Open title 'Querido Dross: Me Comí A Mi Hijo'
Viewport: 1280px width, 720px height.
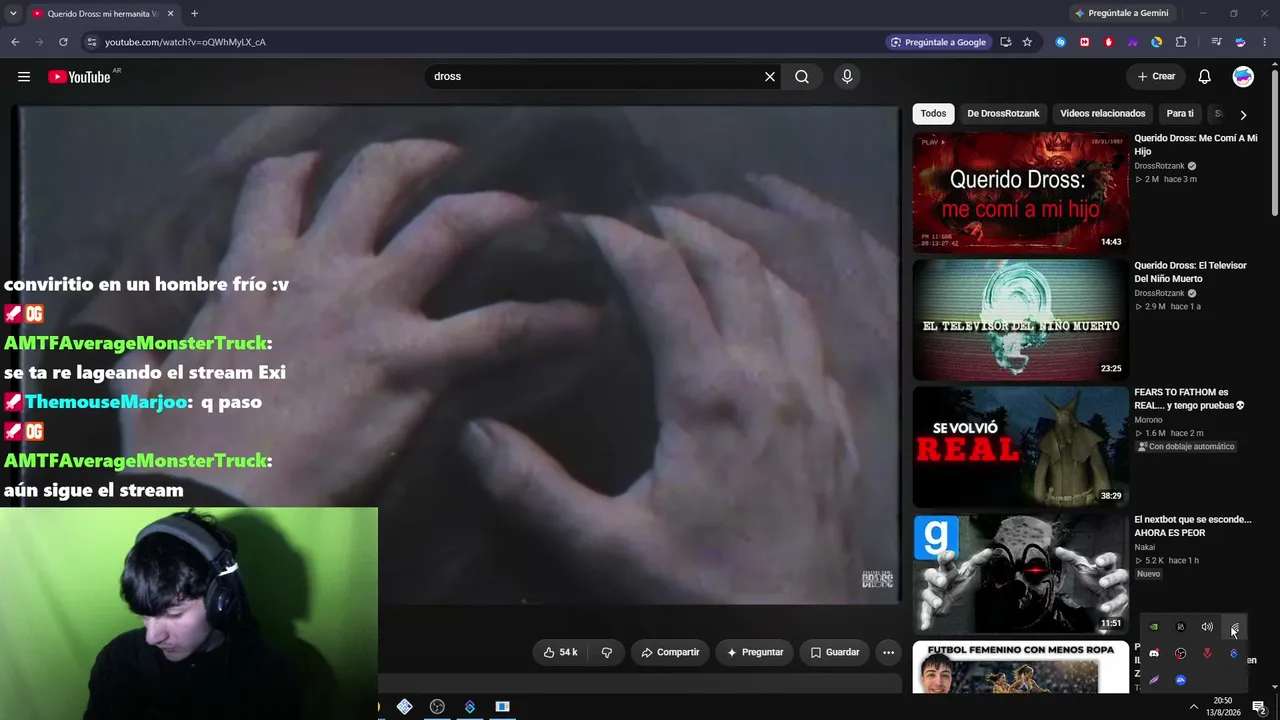pyautogui.click(x=1196, y=145)
